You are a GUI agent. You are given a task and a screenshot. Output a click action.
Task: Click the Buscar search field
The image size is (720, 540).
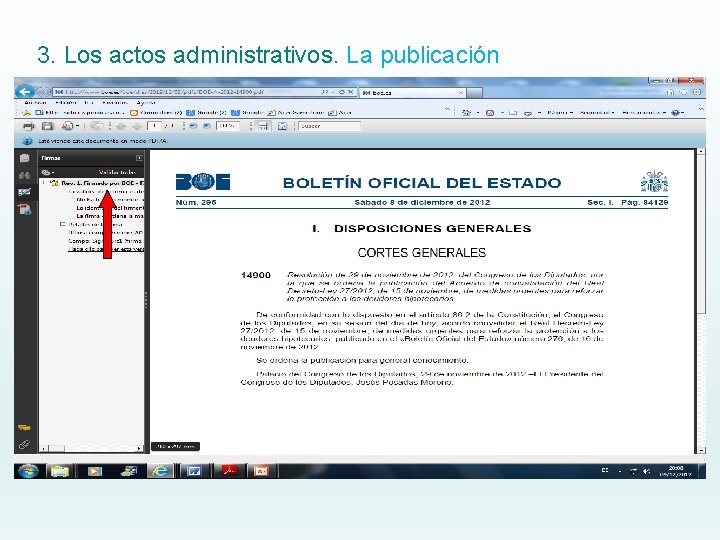[329, 126]
